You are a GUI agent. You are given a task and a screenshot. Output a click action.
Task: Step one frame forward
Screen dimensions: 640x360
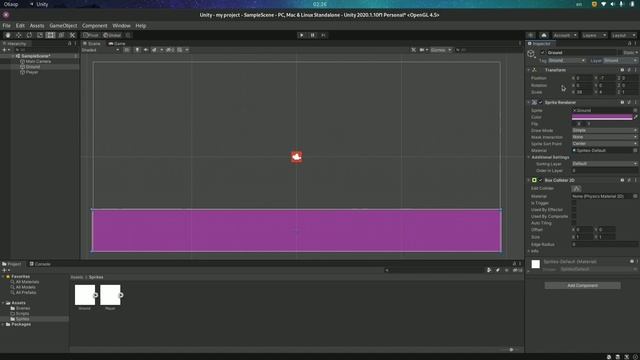pos(323,35)
